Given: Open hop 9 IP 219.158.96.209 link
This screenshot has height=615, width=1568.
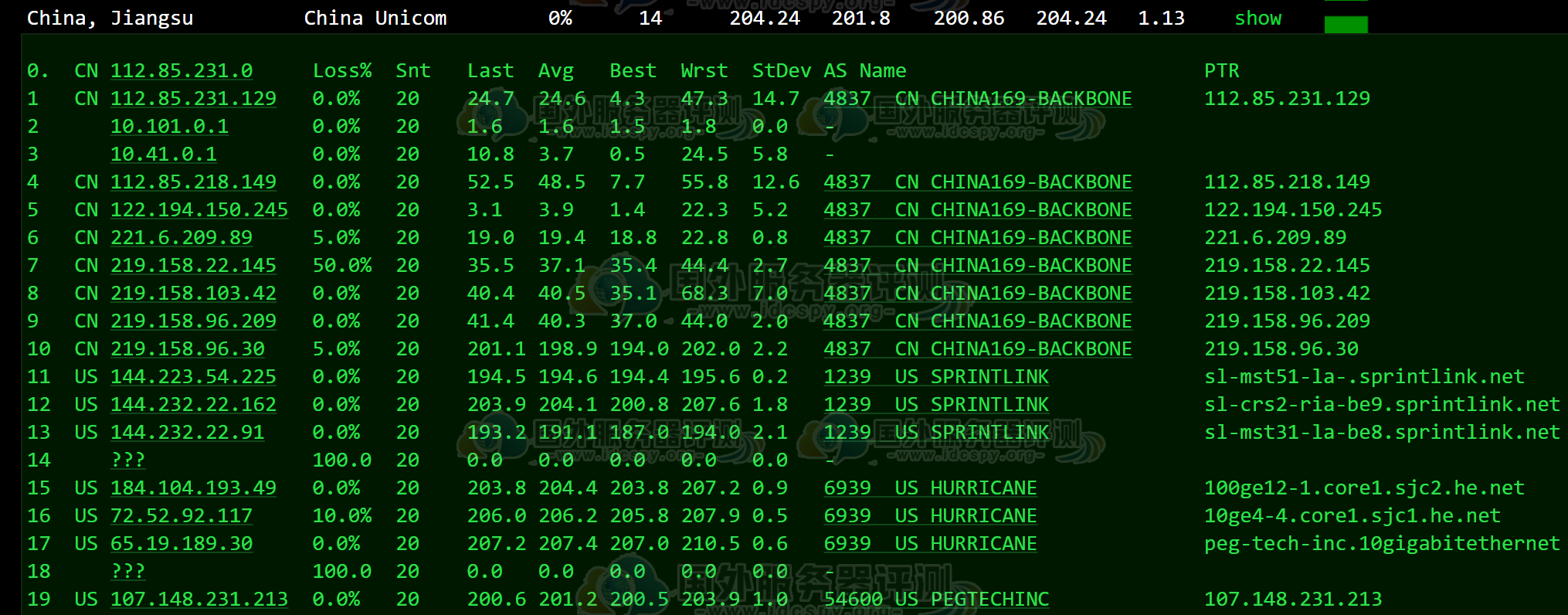Looking at the screenshot, I should click(x=193, y=321).
